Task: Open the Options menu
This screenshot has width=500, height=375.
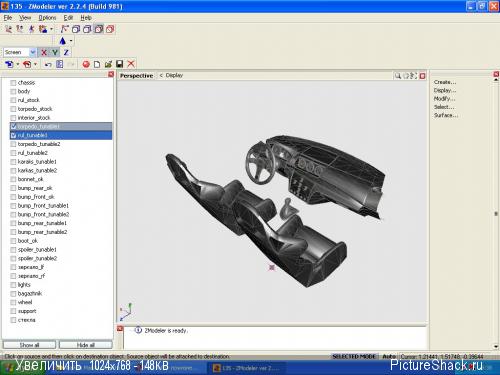Action: coord(47,18)
